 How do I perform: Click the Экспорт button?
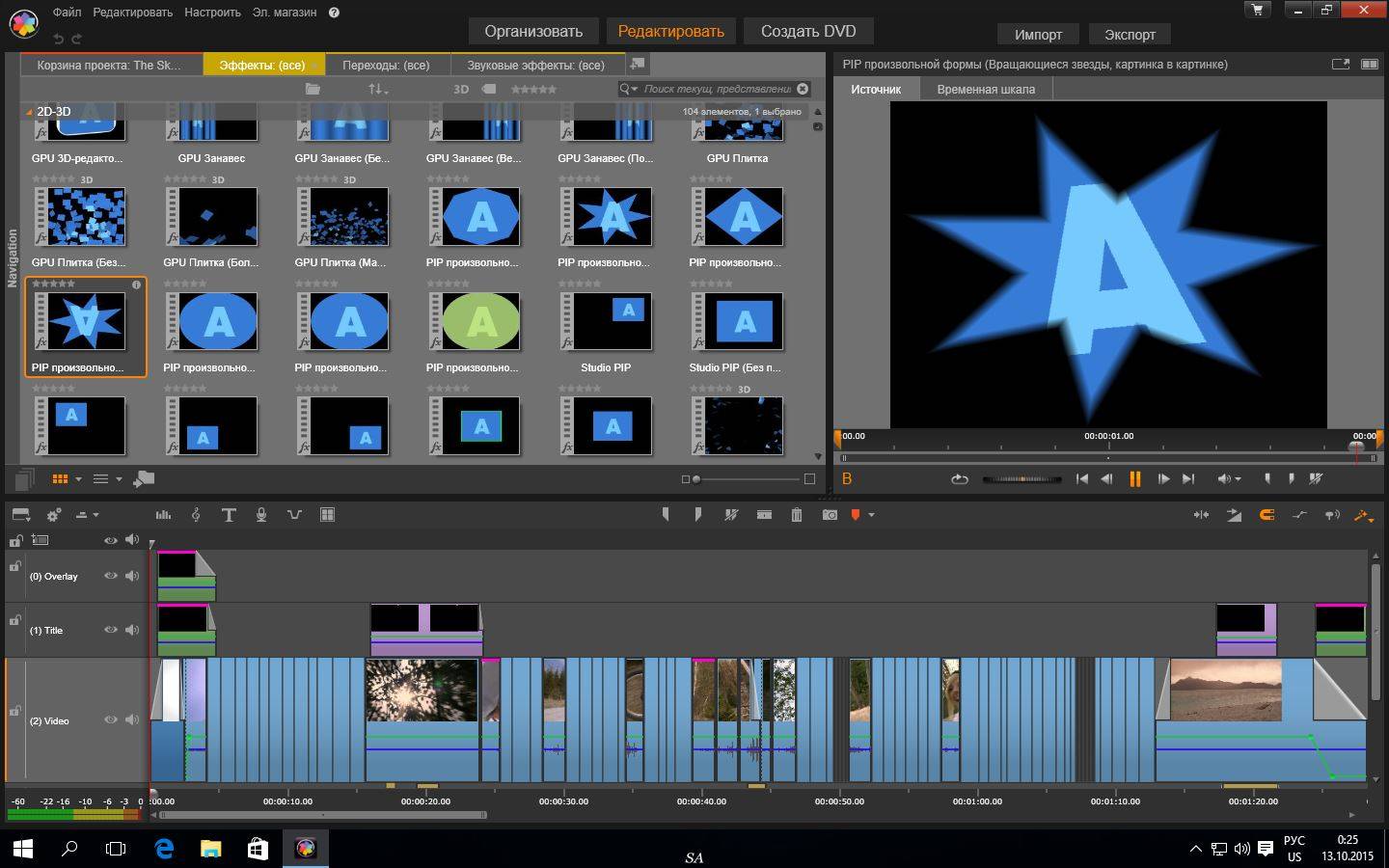coord(1130,34)
